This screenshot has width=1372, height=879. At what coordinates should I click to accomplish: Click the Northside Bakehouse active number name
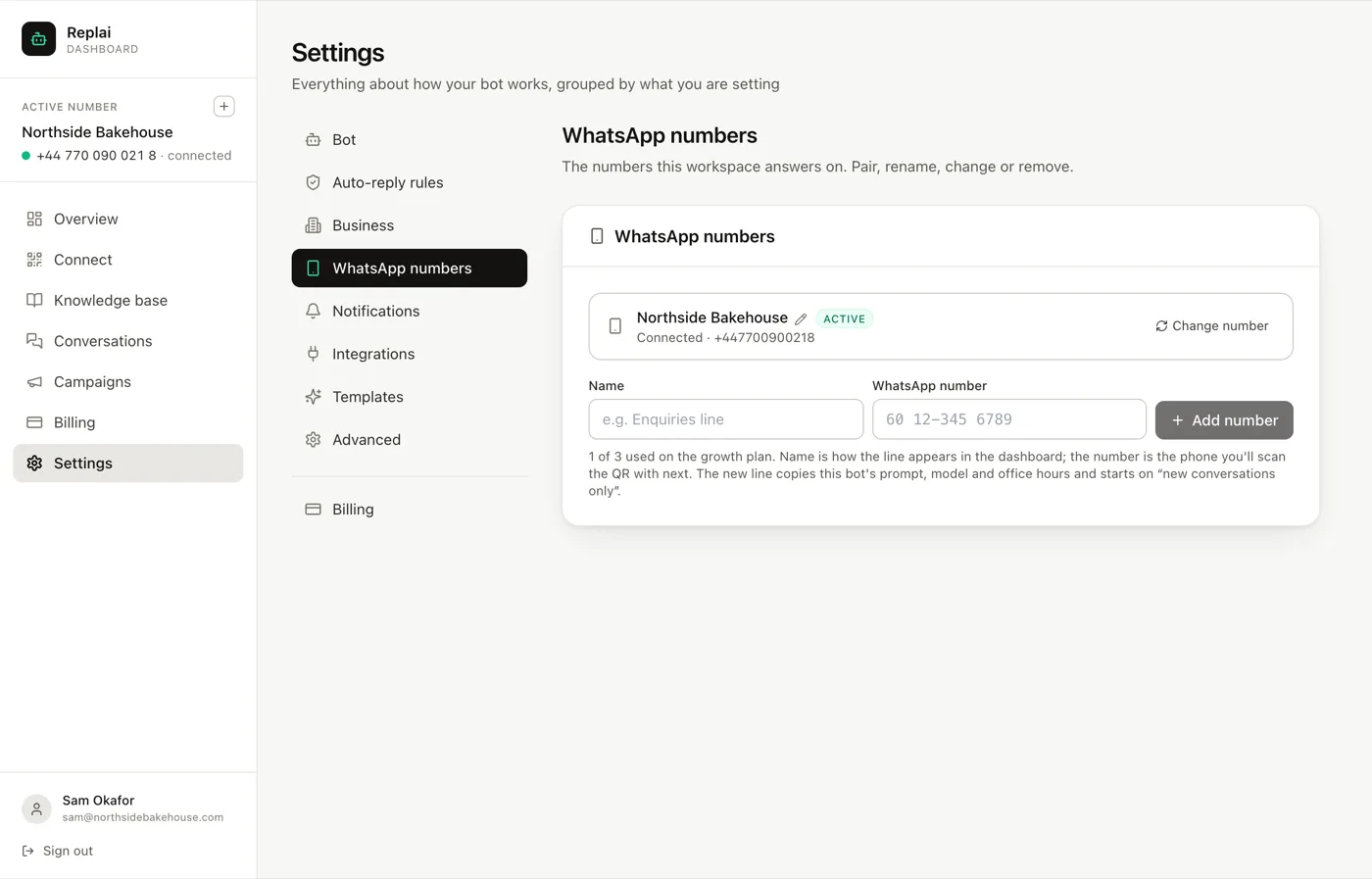[x=97, y=132]
